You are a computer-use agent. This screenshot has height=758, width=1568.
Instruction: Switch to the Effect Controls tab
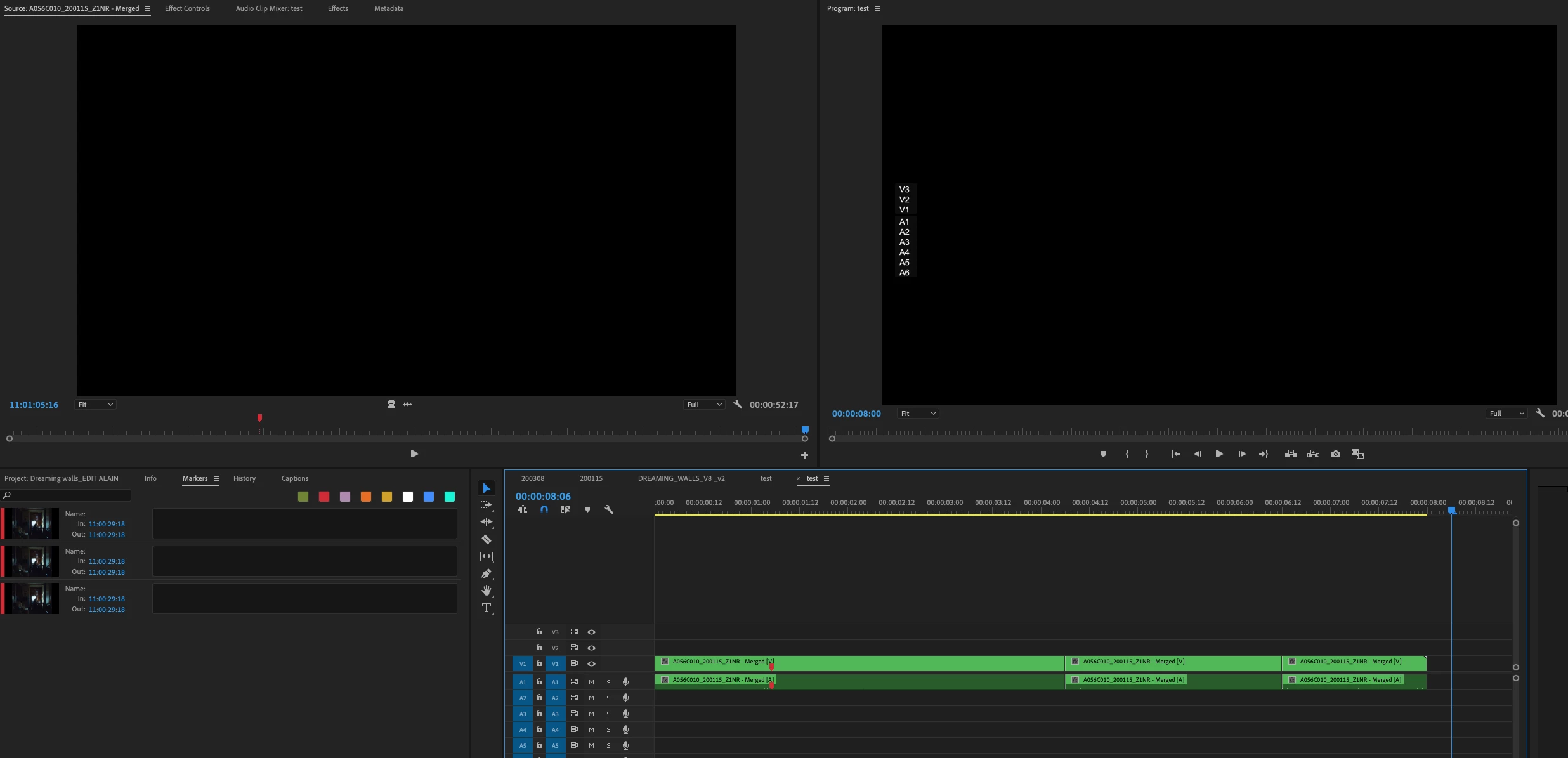pyautogui.click(x=187, y=8)
